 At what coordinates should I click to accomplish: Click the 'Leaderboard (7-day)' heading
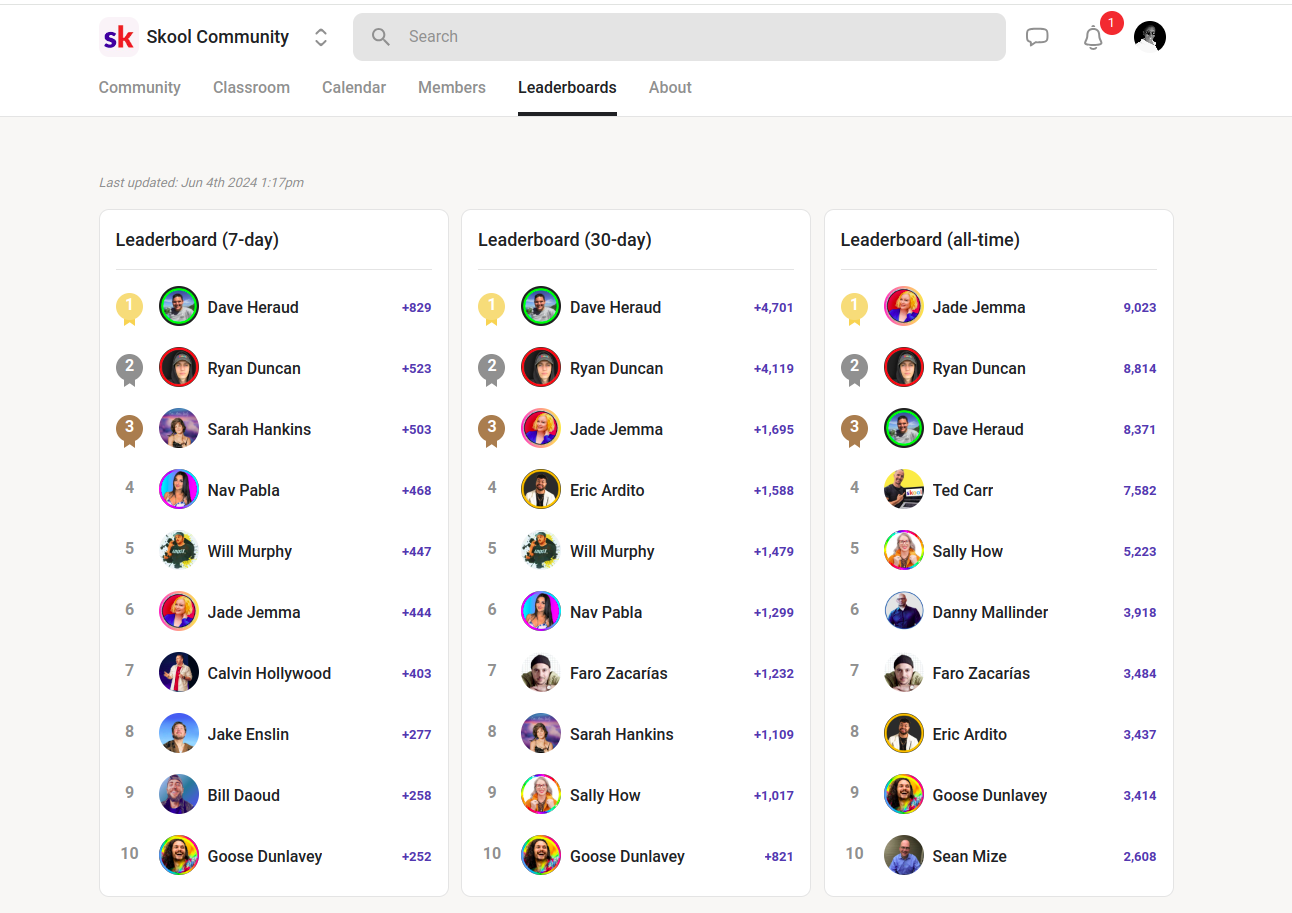tap(197, 240)
